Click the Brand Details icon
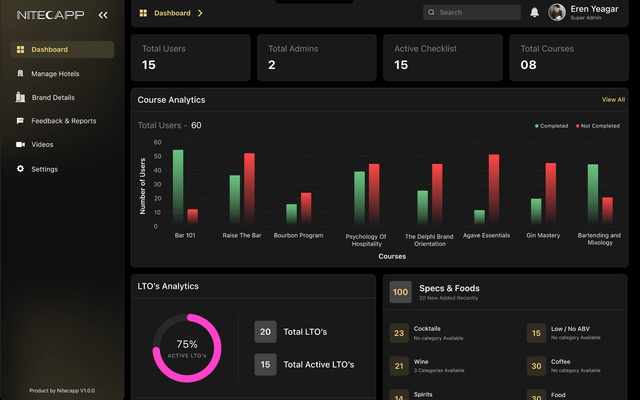Viewport: 640px width, 400px height. coord(20,97)
